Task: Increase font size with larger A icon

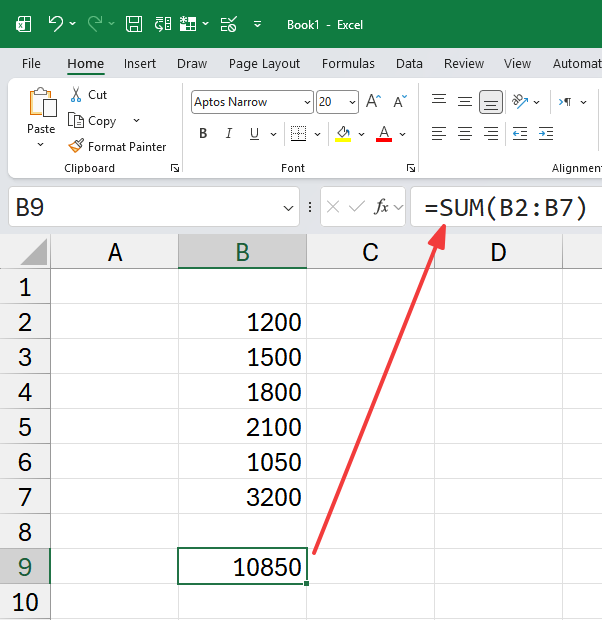Action: [x=373, y=101]
